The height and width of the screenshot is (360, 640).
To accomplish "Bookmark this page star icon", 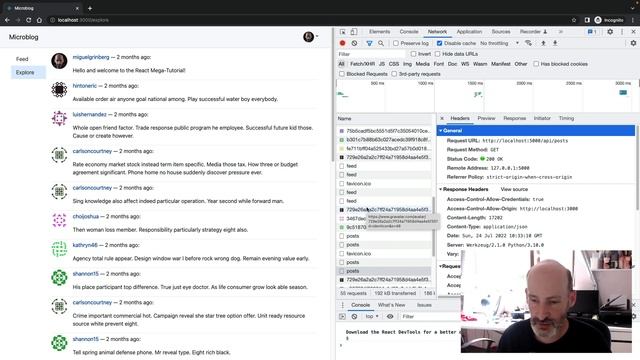I will (574, 20).
